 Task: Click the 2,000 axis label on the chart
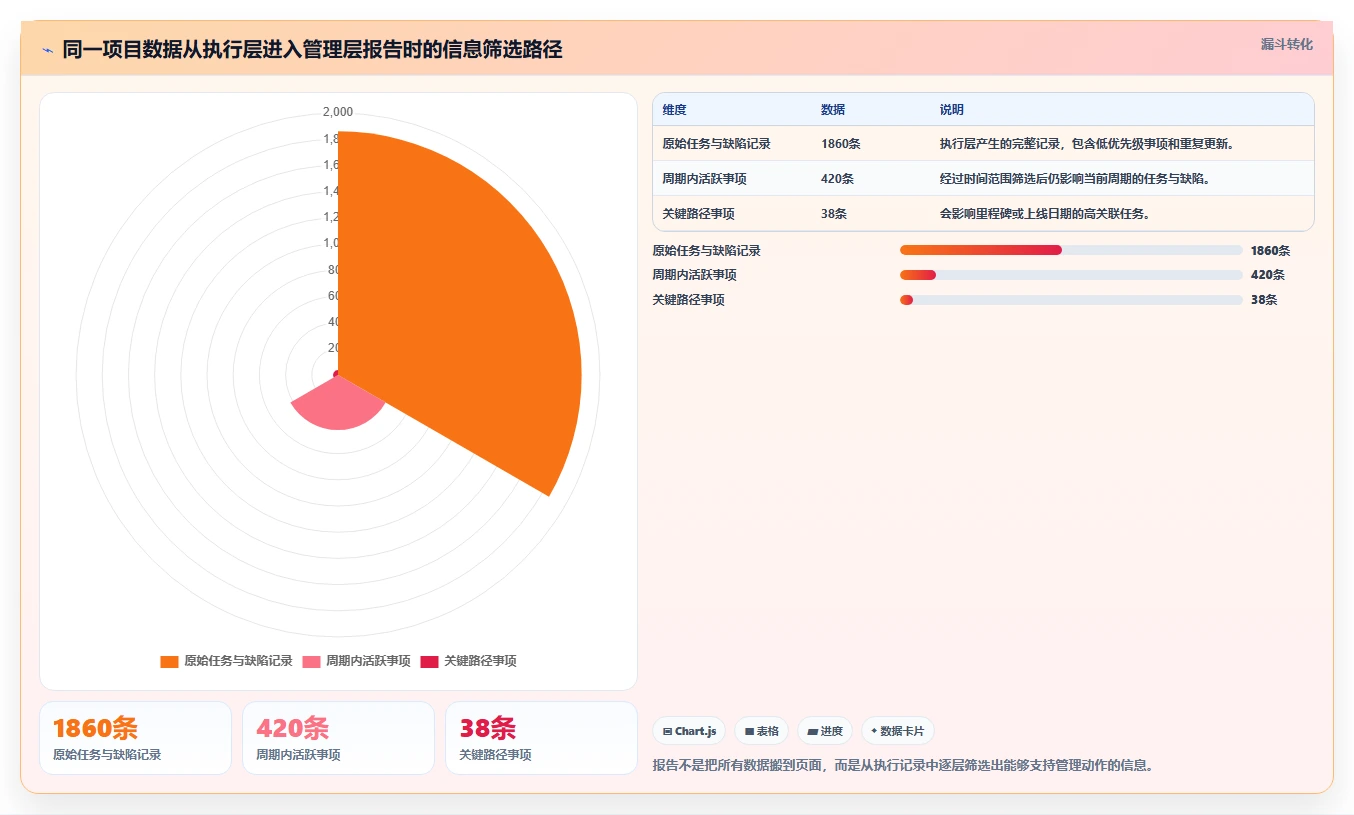click(x=338, y=112)
